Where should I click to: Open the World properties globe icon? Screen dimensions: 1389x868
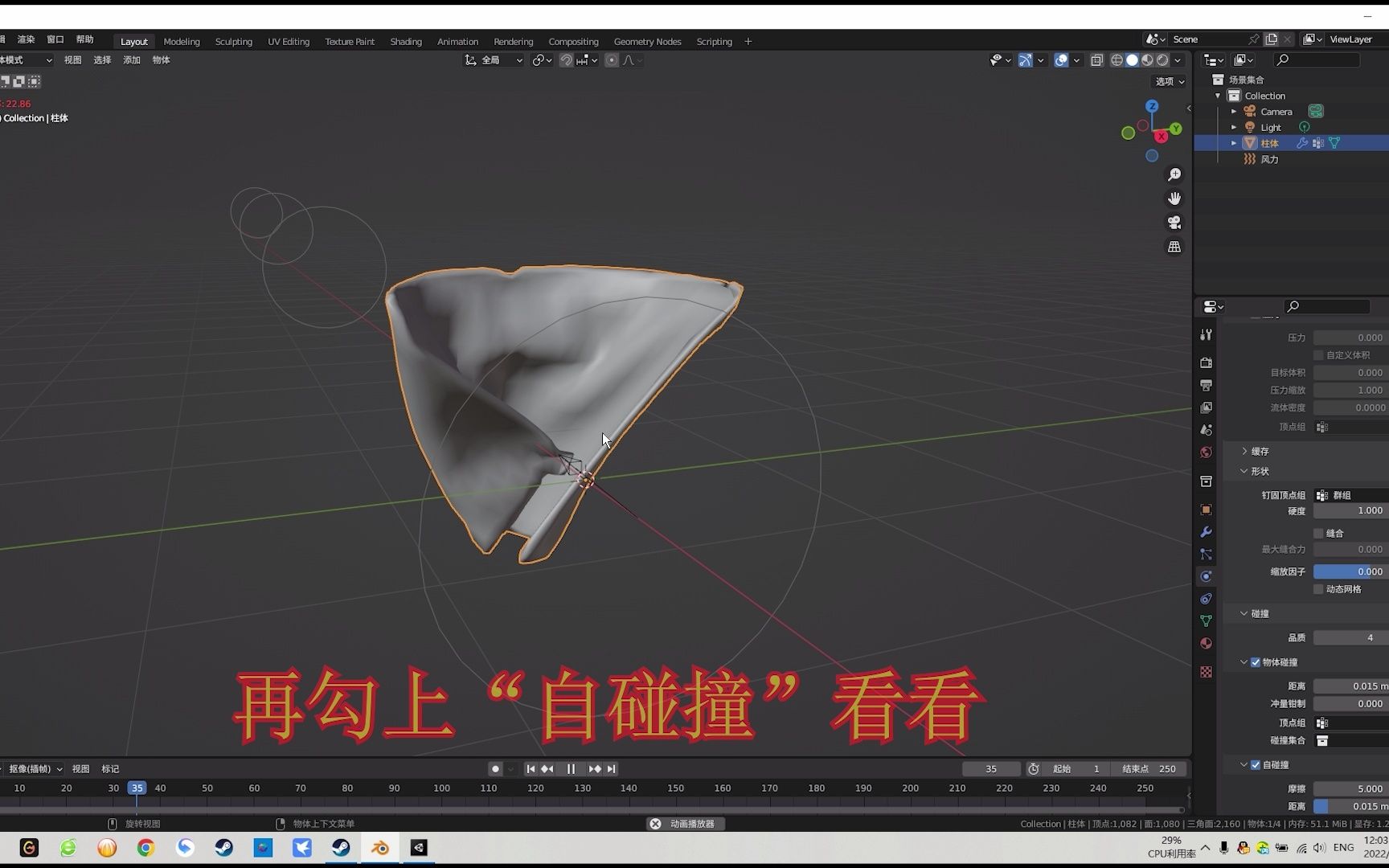click(1206, 452)
